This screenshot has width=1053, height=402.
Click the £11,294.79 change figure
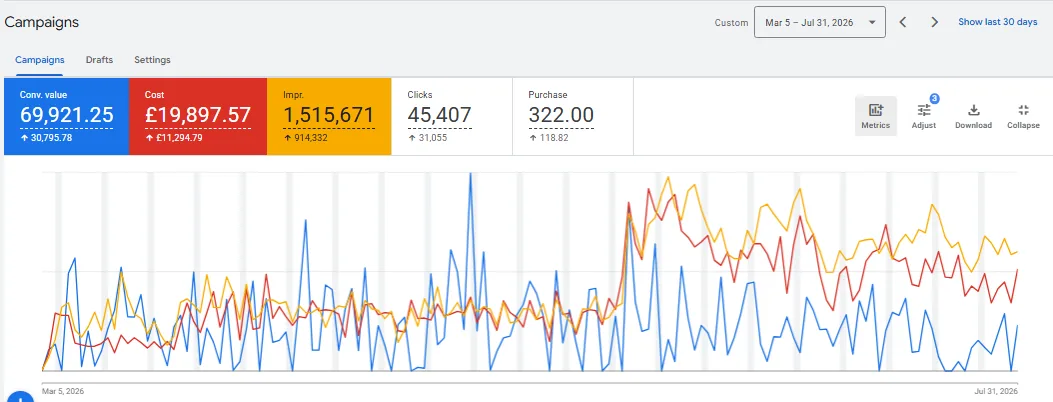coord(178,138)
